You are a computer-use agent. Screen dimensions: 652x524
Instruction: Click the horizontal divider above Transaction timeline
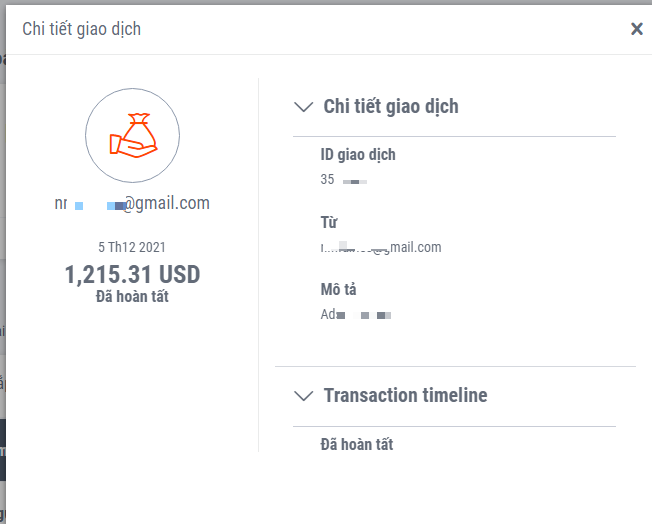(x=455, y=367)
